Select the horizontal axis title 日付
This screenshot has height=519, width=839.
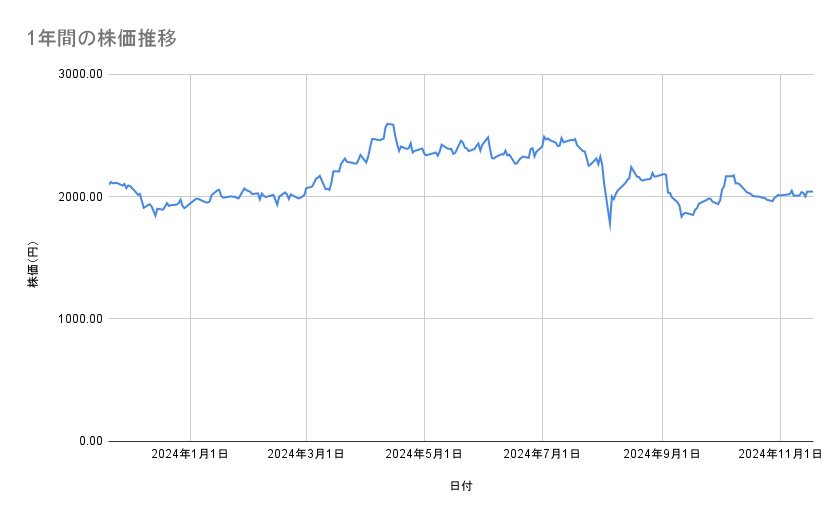[x=461, y=486]
